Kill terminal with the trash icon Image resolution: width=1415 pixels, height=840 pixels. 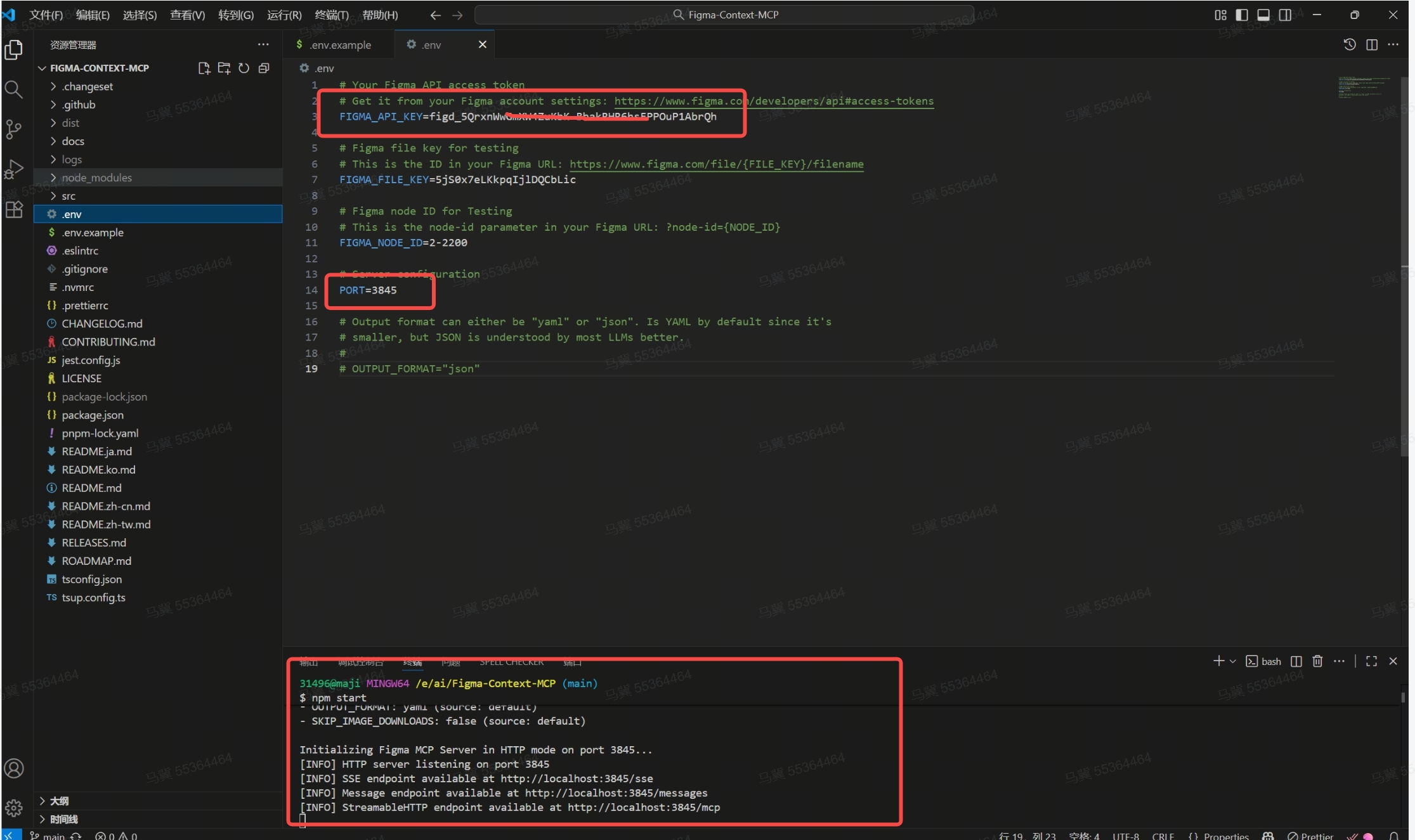[1317, 661]
